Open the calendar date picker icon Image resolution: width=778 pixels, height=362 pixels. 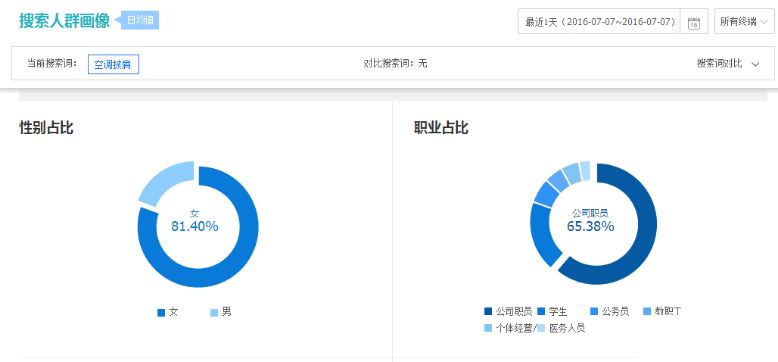(x=694, y=22)
